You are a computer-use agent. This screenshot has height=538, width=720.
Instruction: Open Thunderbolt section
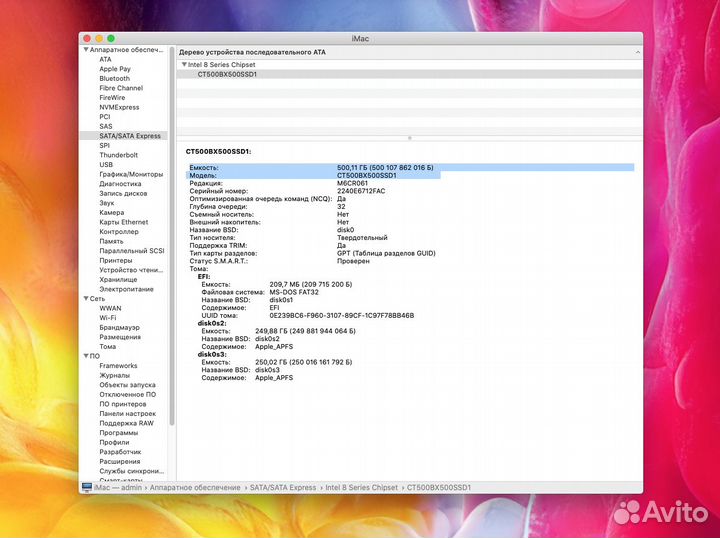118,155
